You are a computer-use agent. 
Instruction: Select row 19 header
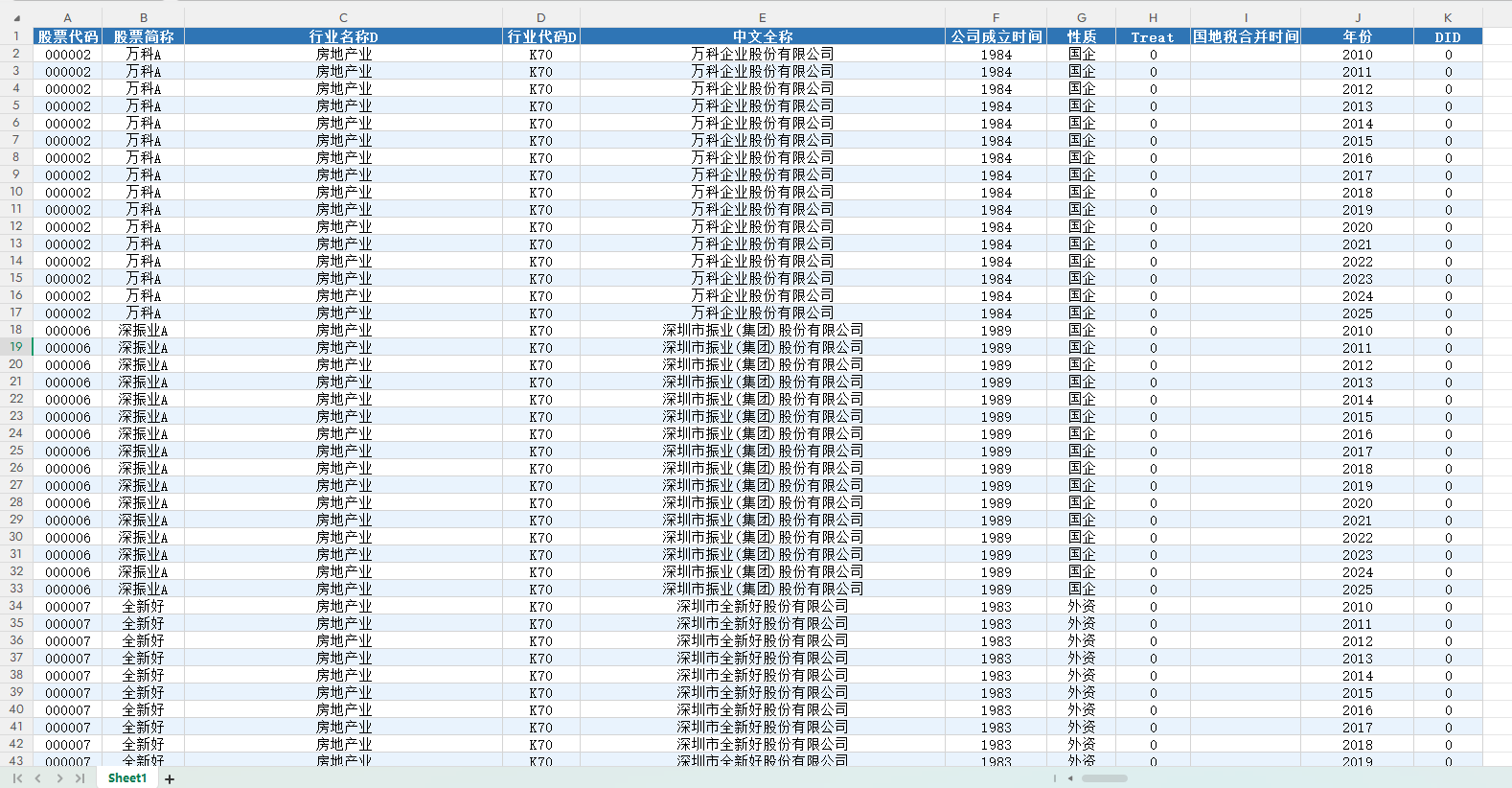click(16, 347)
